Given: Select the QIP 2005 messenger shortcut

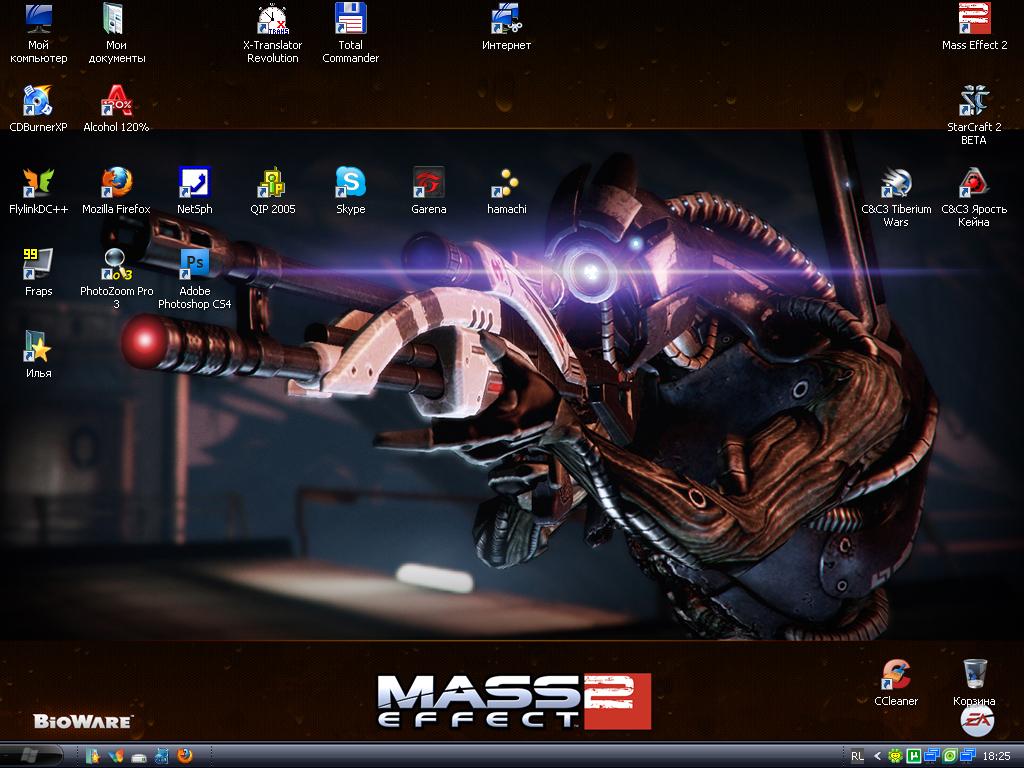Looking at the screenshot, I should pyautogui.click(x=272, y=191).
